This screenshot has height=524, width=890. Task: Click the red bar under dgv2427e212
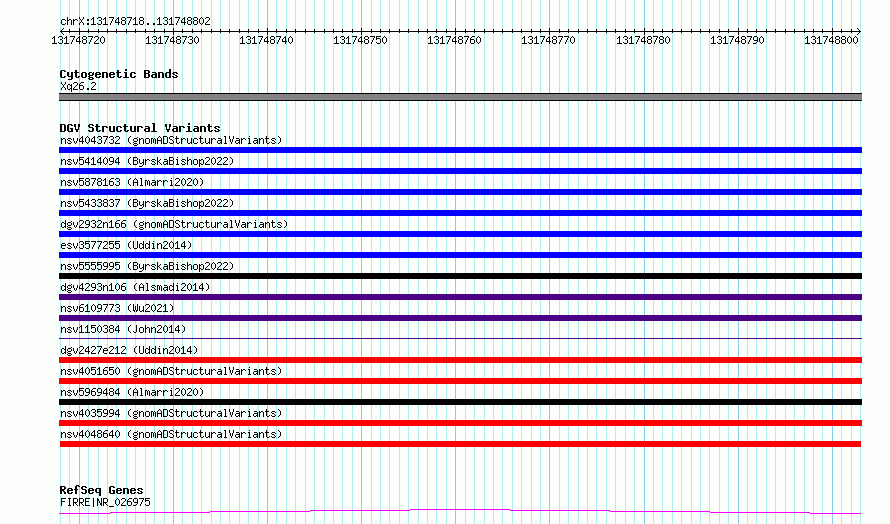tap(460, 360)
